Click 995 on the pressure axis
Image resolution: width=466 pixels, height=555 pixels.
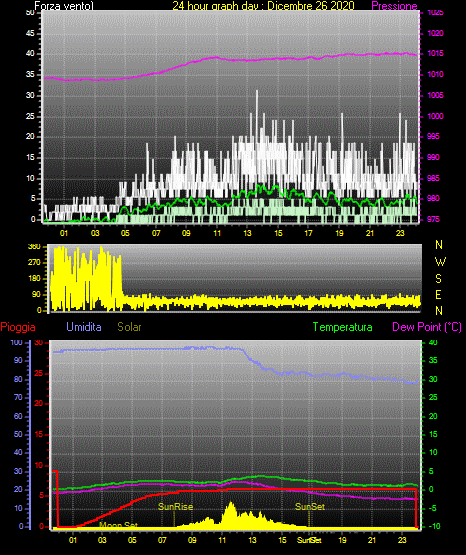pos(433,136)
